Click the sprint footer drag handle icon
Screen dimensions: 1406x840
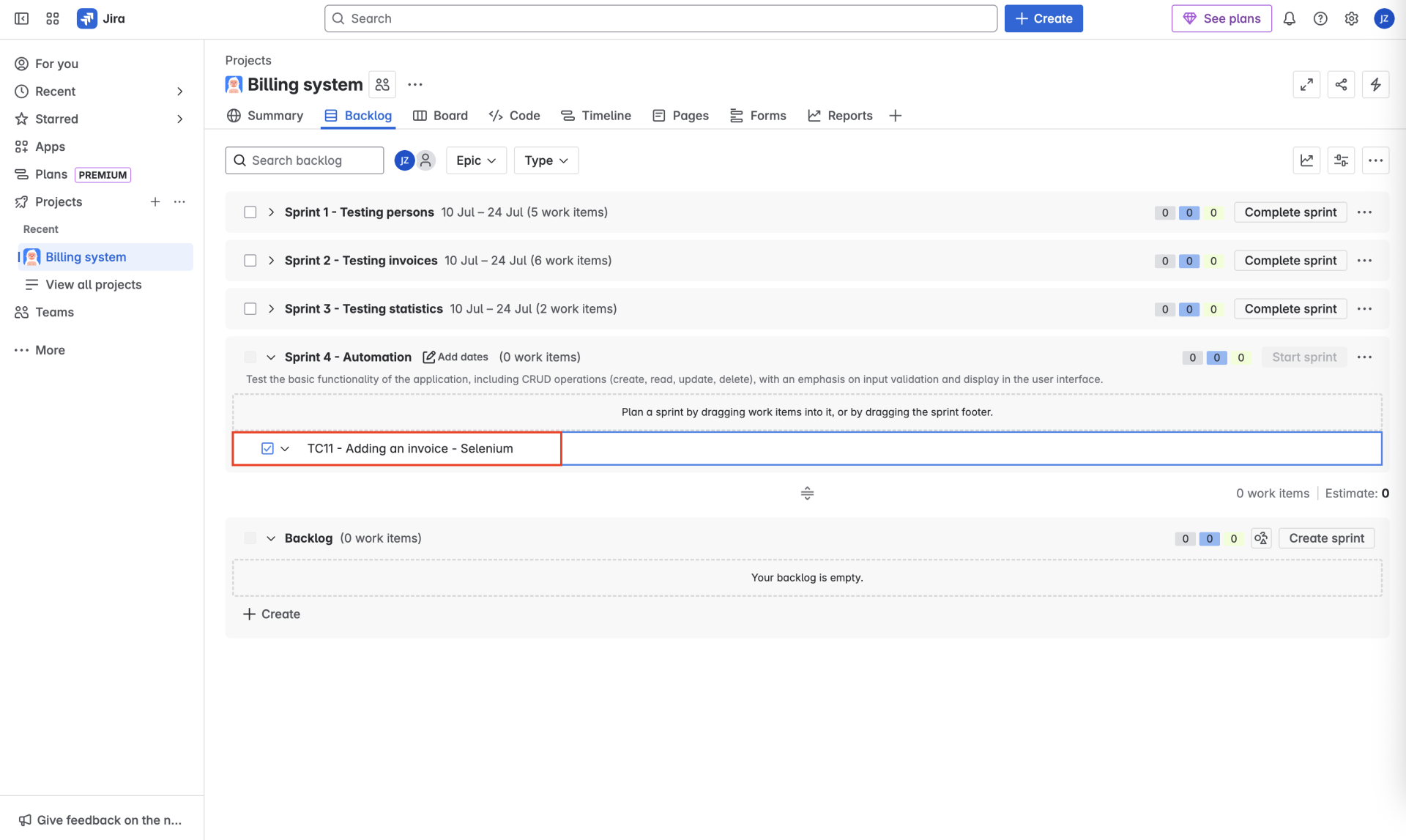tap(807, 494)
